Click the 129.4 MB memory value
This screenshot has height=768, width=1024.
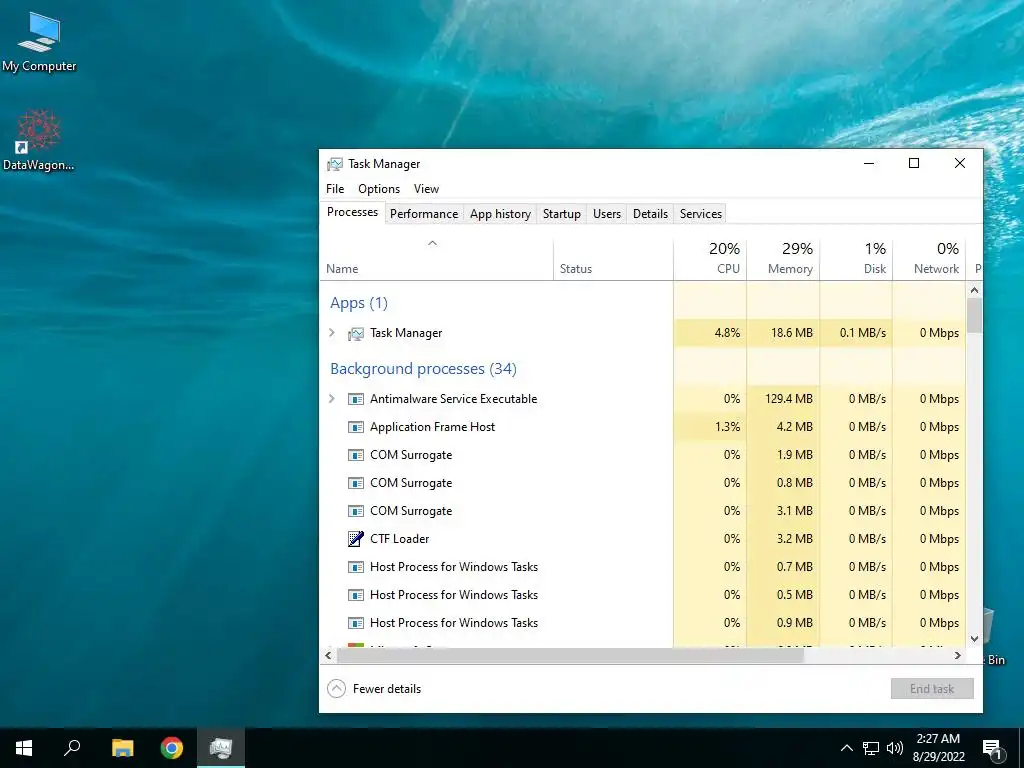click(789, 398)
